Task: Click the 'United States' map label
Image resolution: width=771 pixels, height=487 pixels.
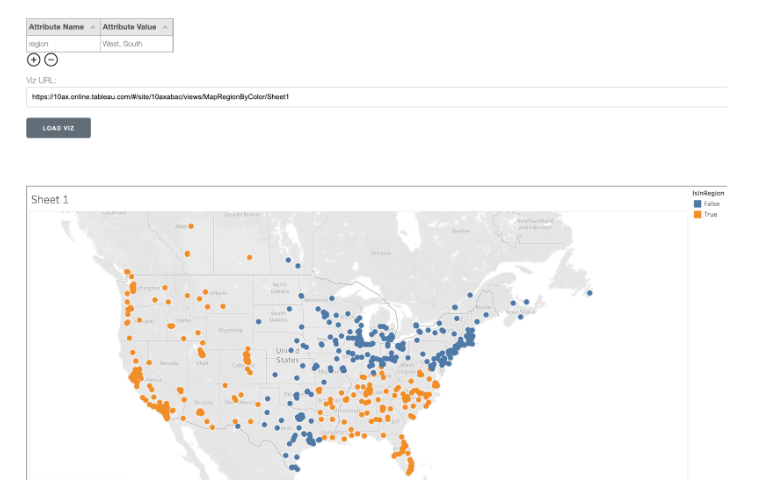Action: click(x=287, y=355)
